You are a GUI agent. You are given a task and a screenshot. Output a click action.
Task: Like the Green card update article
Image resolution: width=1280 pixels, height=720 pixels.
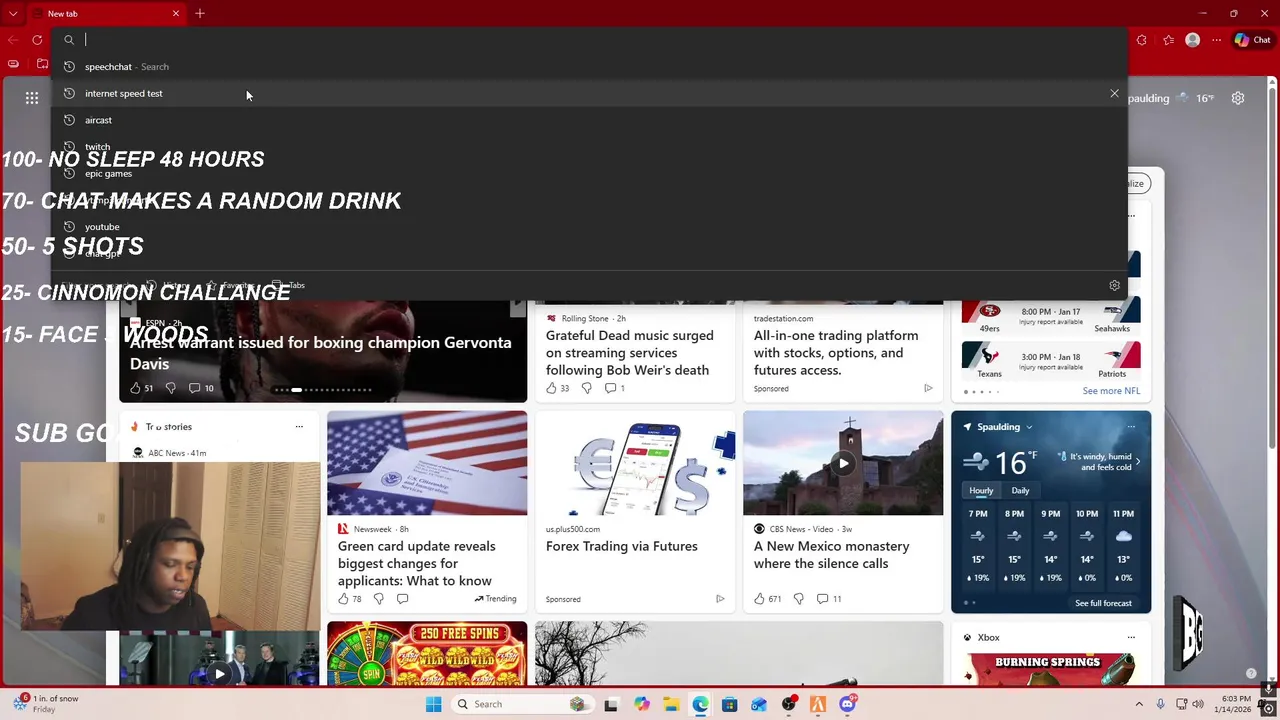(343, 599)
